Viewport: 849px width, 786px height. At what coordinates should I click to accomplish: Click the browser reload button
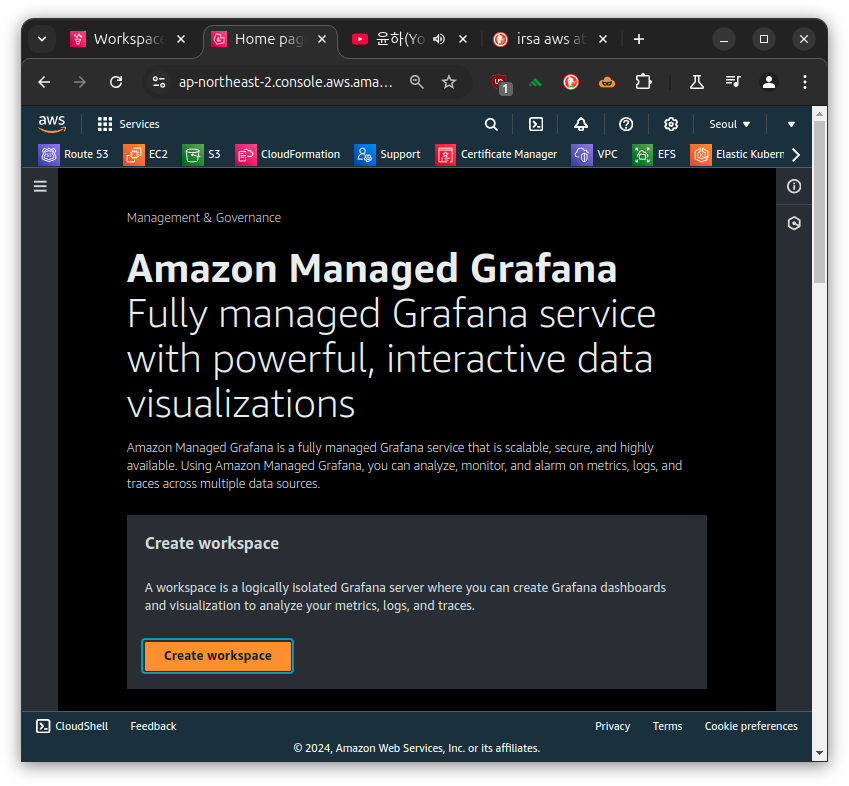pyautogui.click(x=116, y=82)
